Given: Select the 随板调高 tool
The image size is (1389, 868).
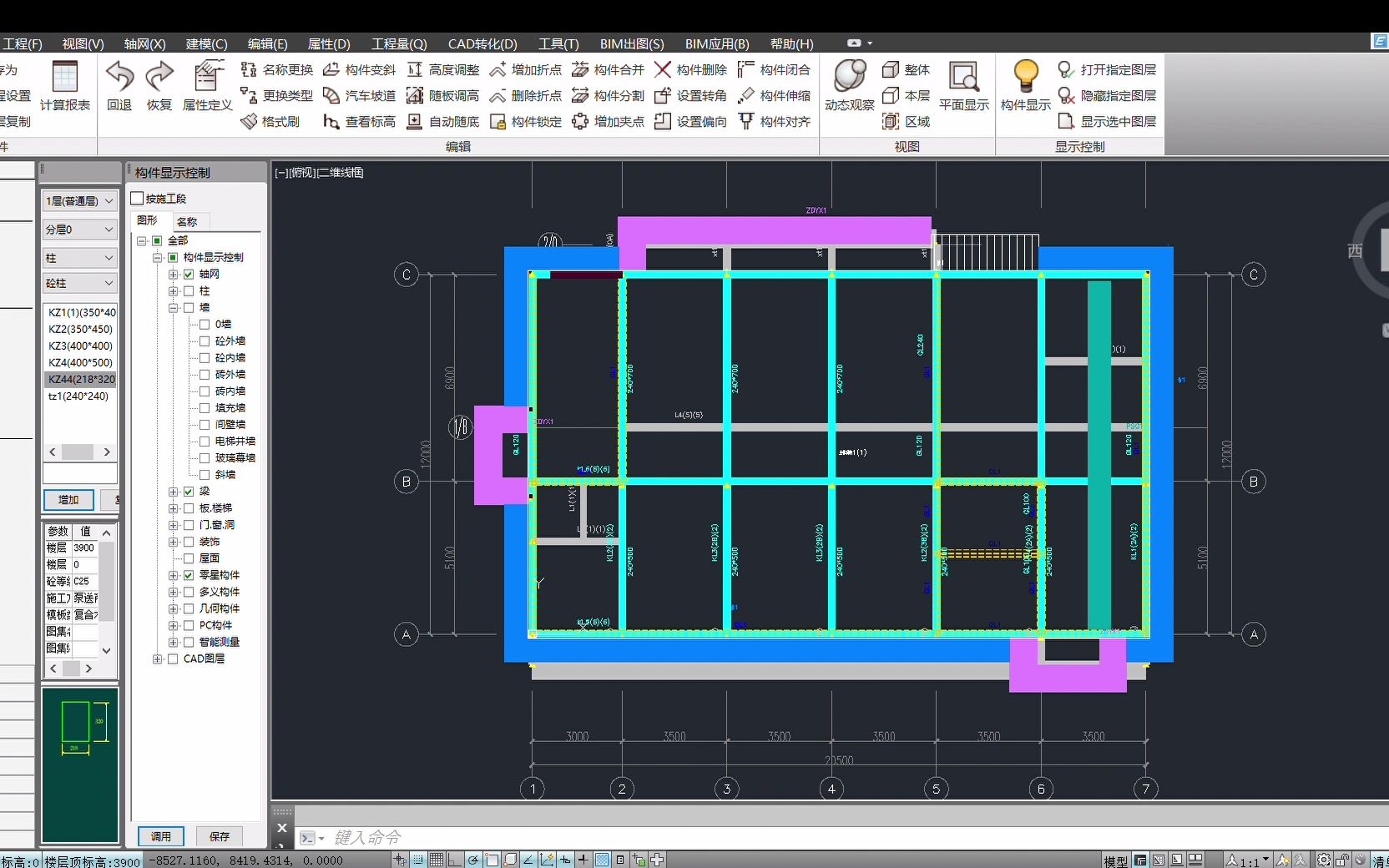Looking at the screenshot, I should point(443,96).
